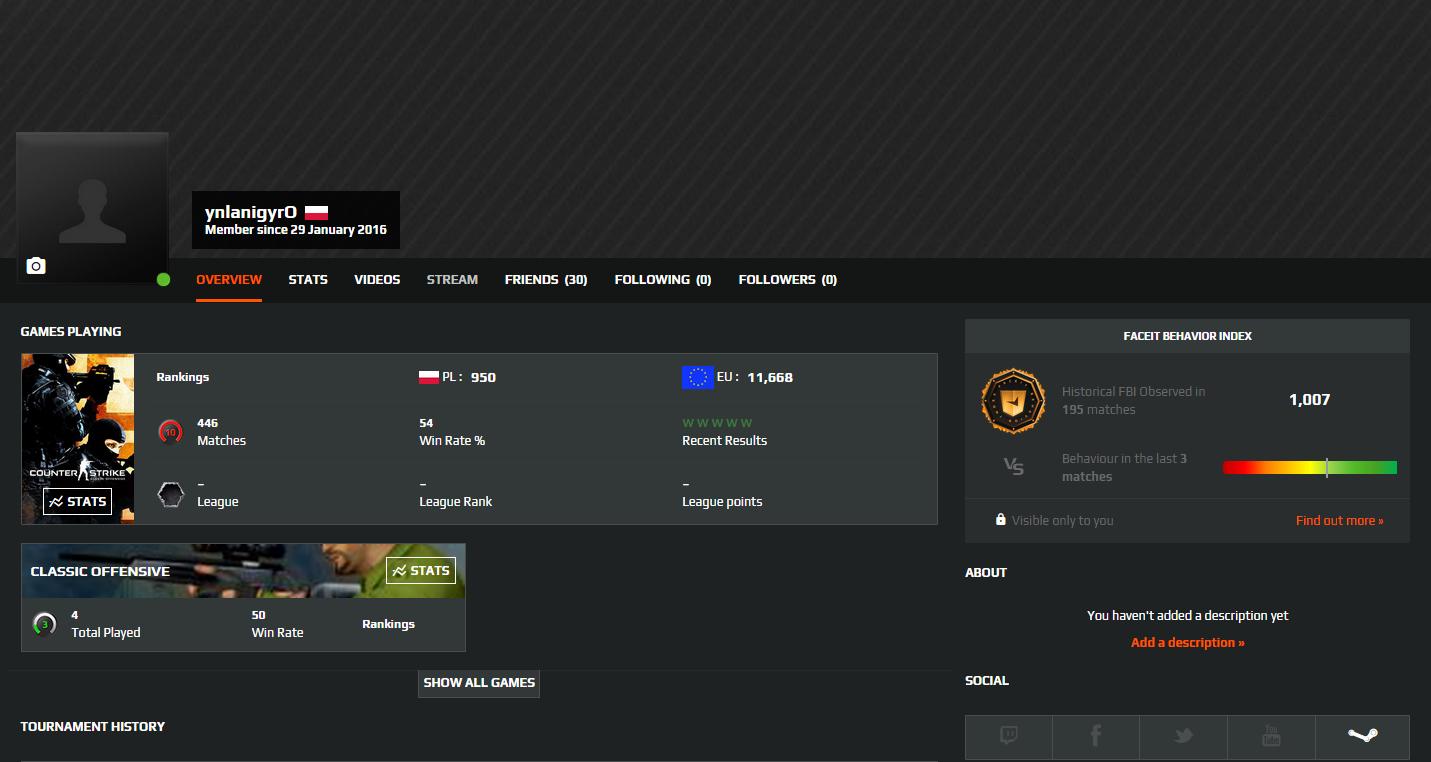Open the YouTube social link icon

[x=1271, y=737]
